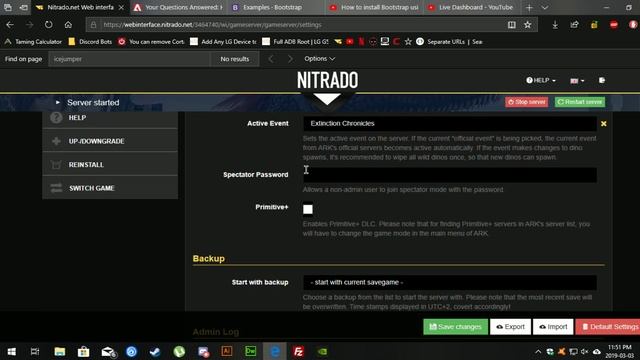Expand the tab list chevron

[x=544, y=7]
